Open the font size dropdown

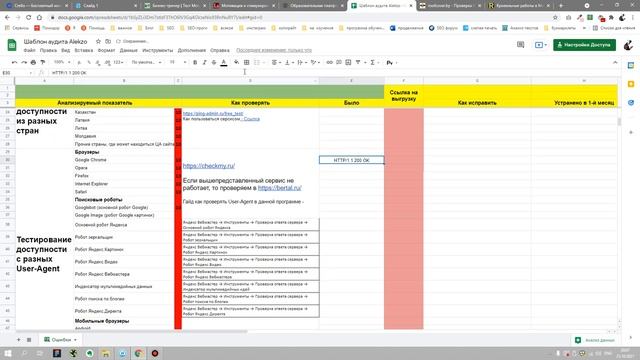(178, 62)
